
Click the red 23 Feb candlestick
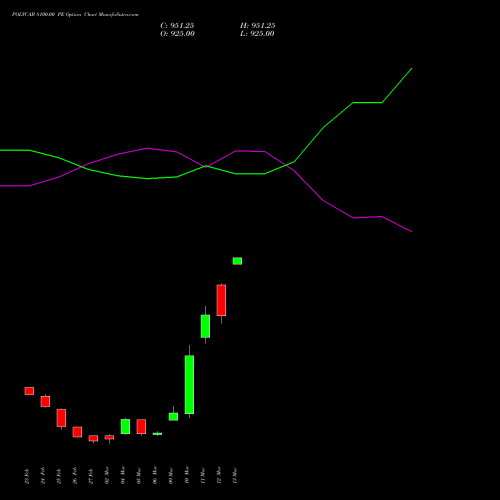29,391
